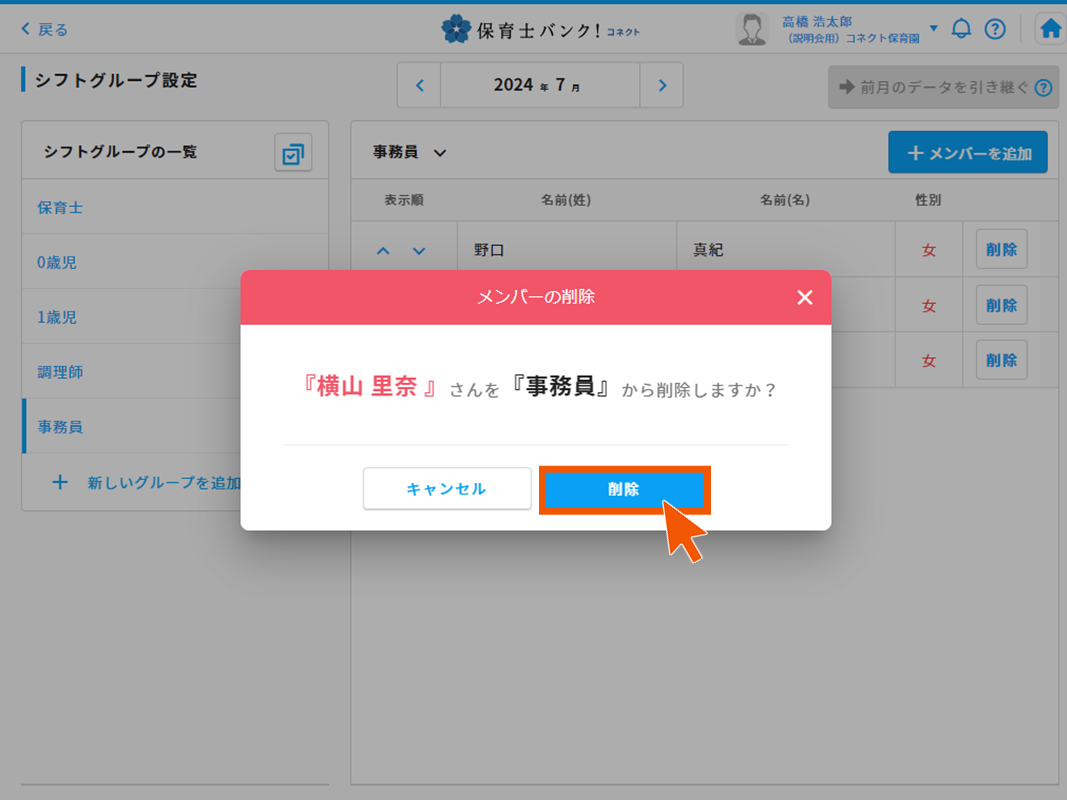Add a member via メンバーを追加
This screenshot has width=1067, height=800.
coord(967,151)
